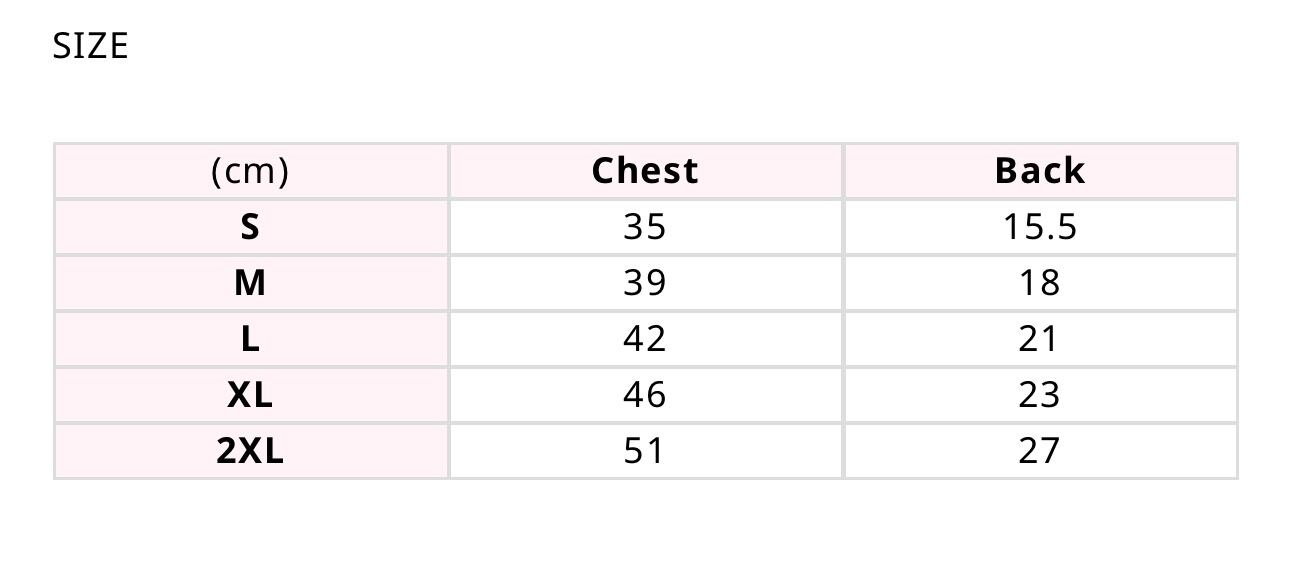The height and width of the screenshot is (580, 1290).
Task: Click the (cm) unit header cell
Action: tap(250, 171)
